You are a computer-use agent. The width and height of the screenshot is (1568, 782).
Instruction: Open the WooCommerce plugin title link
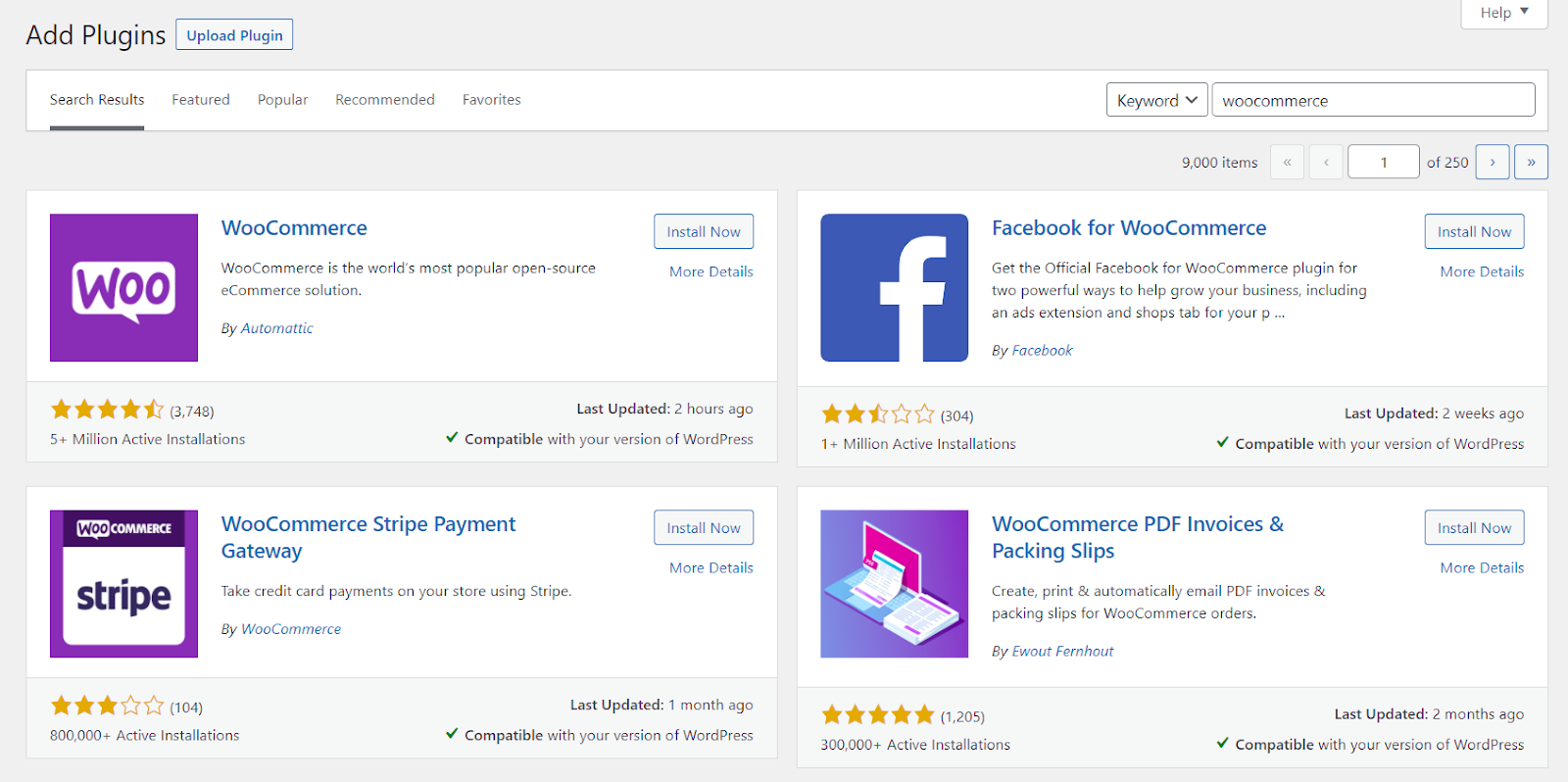[x=294, y=227]
